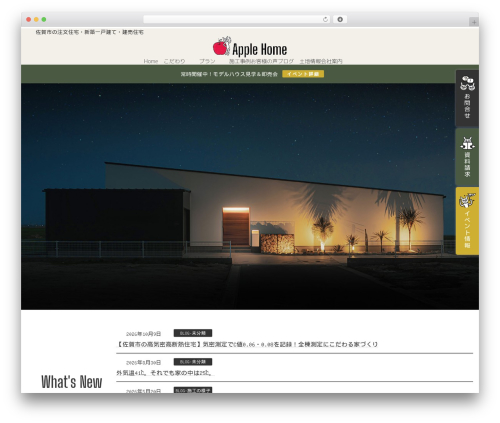The image size is (500, 423).
Task: Open the イベント情報 side tab
Action: tap(467, 221)
